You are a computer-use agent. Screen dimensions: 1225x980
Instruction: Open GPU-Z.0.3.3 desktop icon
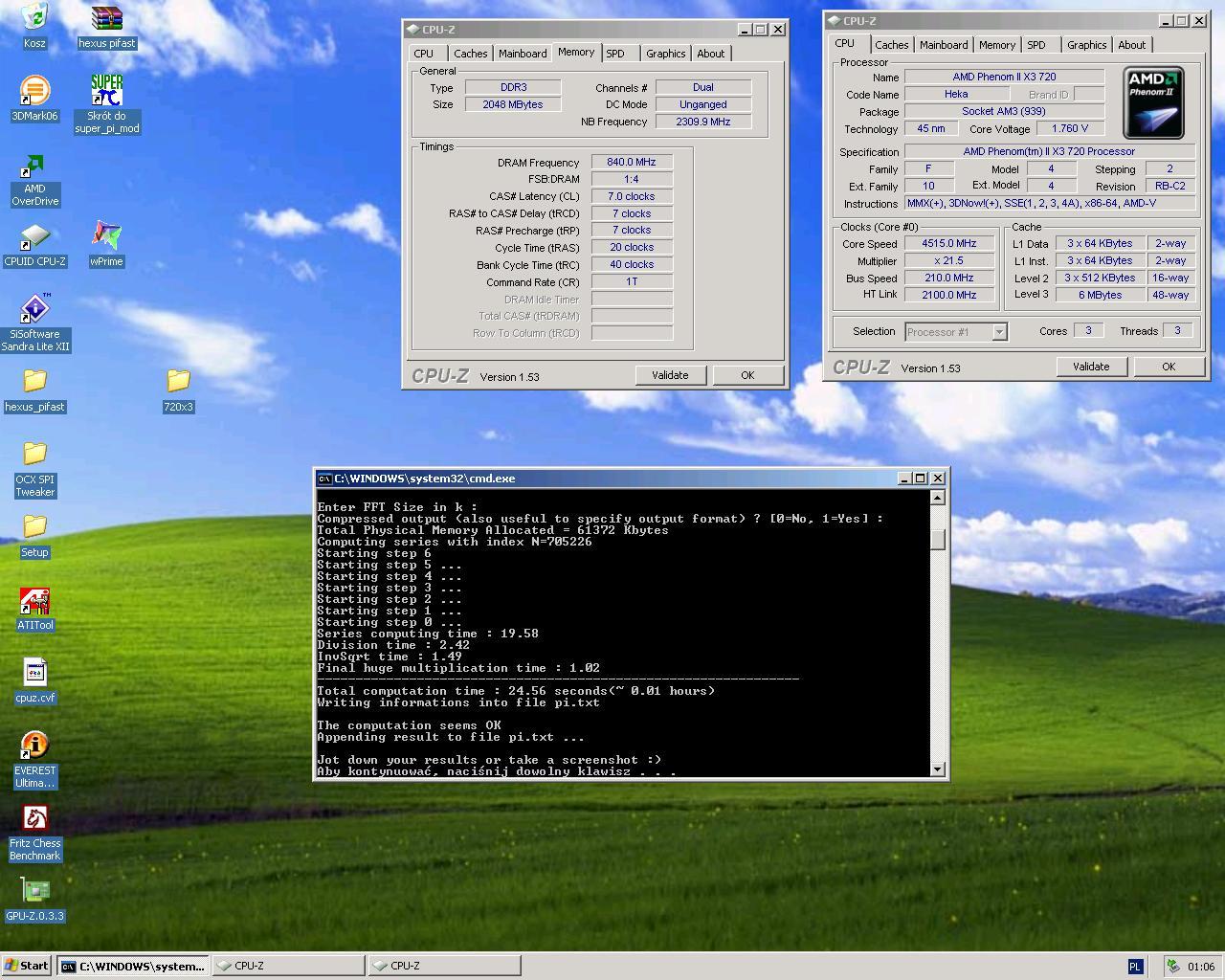coord(34,890)
